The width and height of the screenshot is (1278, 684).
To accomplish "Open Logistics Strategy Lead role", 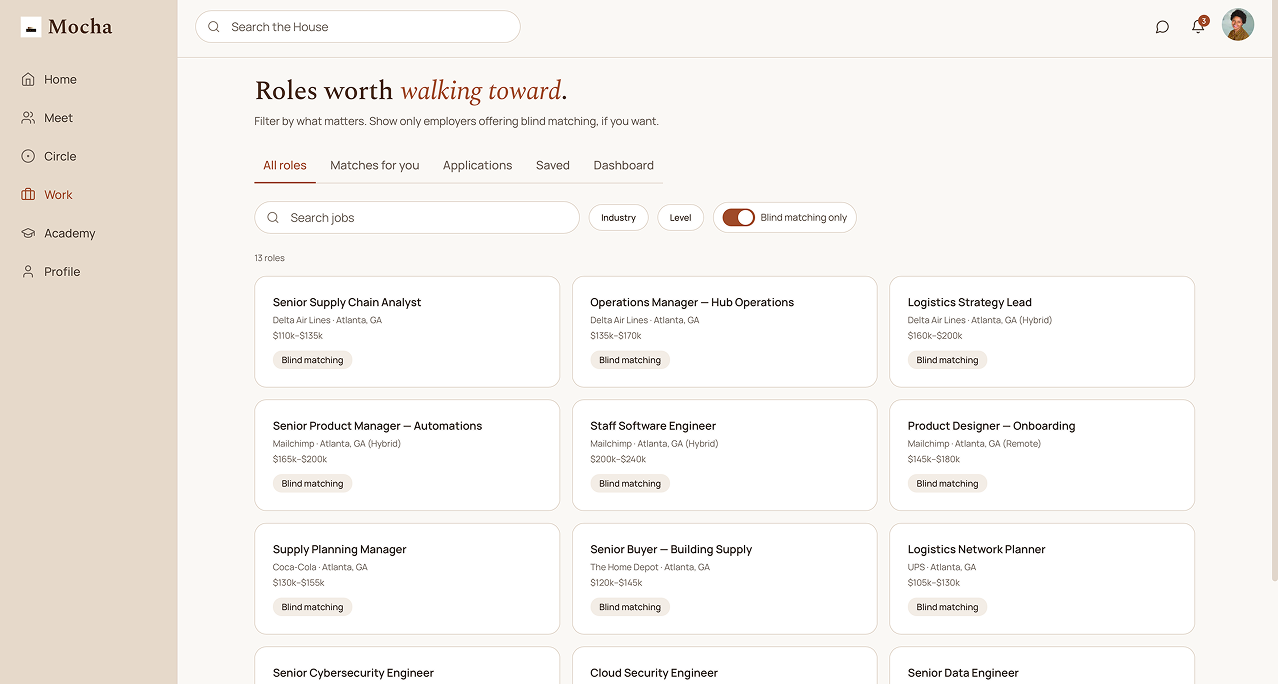I will tap(1042, 332).
